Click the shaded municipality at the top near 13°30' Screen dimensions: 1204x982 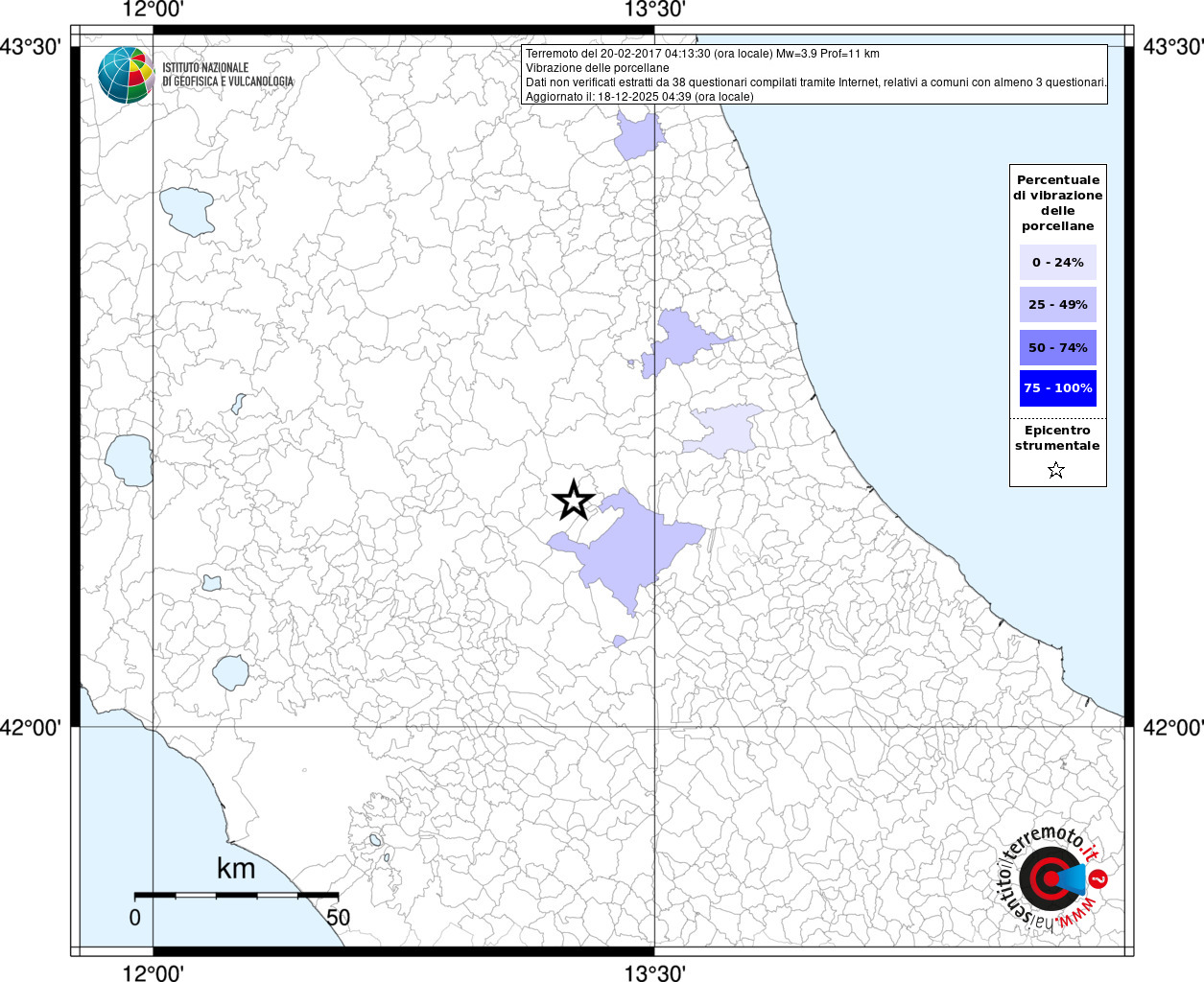pos(638,137)
